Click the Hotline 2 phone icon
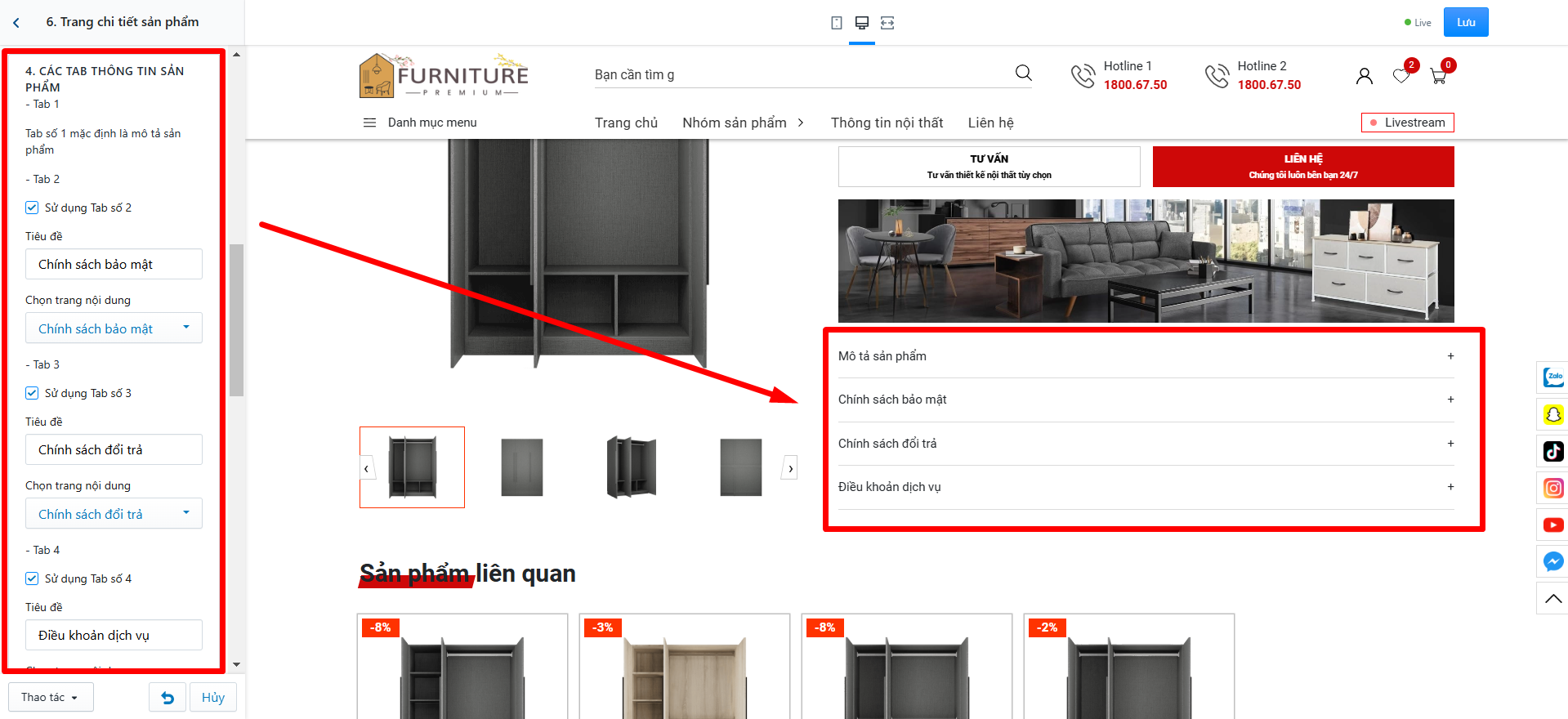Screen dimensions: 1568x719 (x=1217, y=75)
